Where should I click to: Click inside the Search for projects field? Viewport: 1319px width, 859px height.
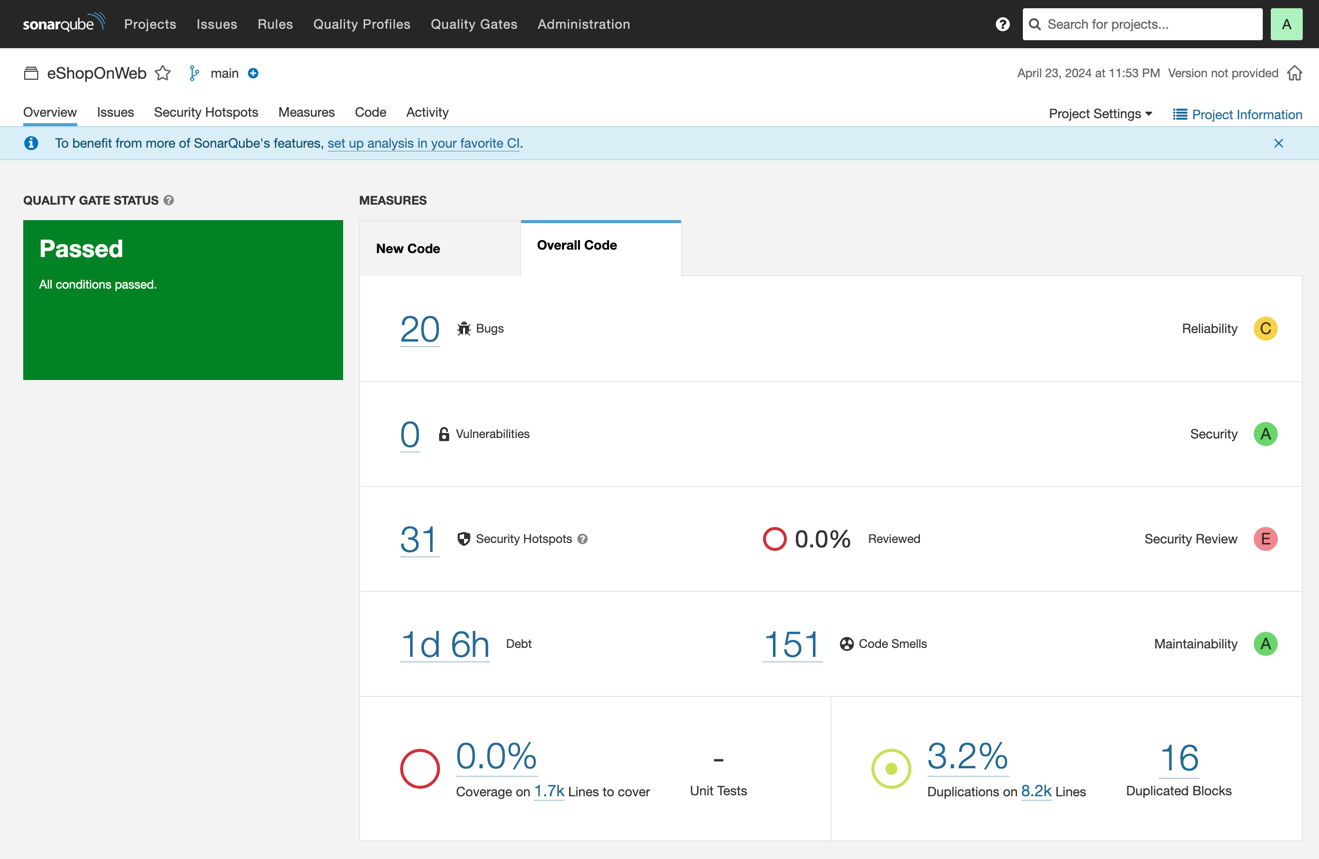coord(1141,24)
